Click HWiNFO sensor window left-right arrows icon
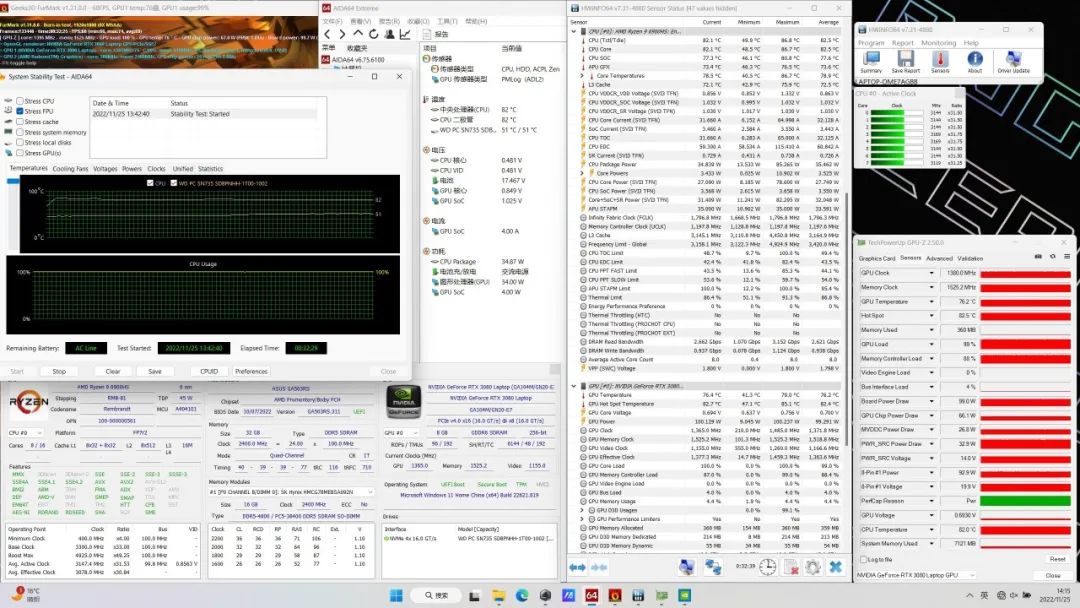 (577, 567)
